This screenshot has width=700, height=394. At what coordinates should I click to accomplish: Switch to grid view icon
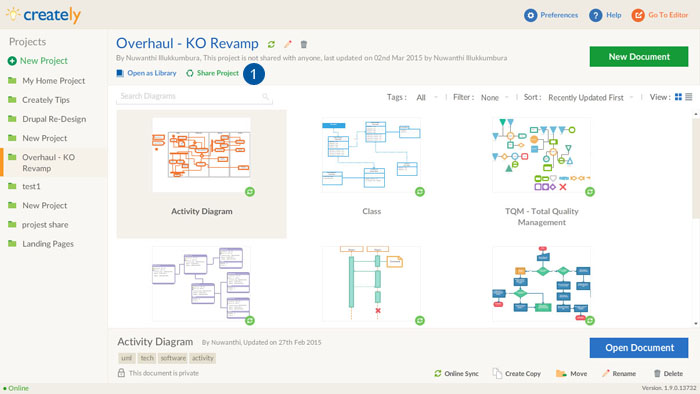pyautogui.click(x=678, y=97)
